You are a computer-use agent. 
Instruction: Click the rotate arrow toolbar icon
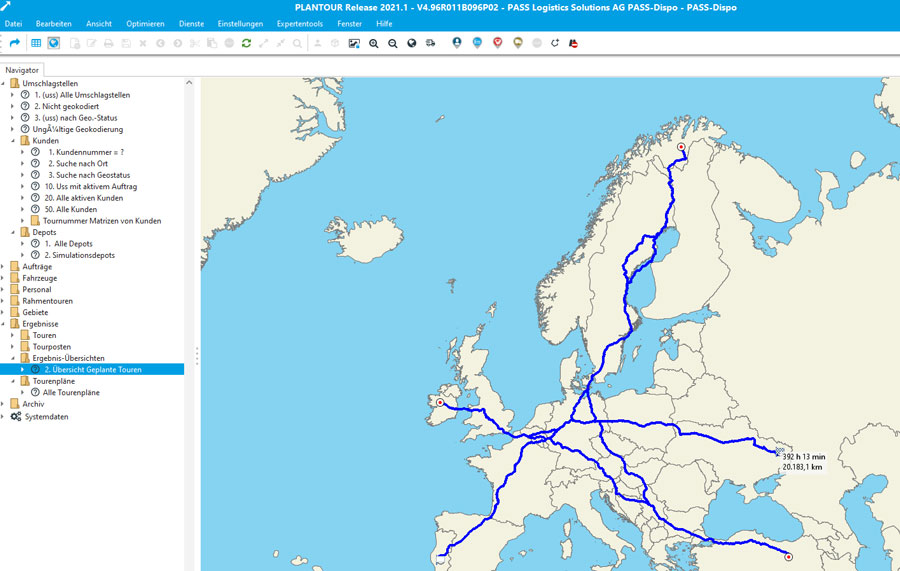point(554,43)
